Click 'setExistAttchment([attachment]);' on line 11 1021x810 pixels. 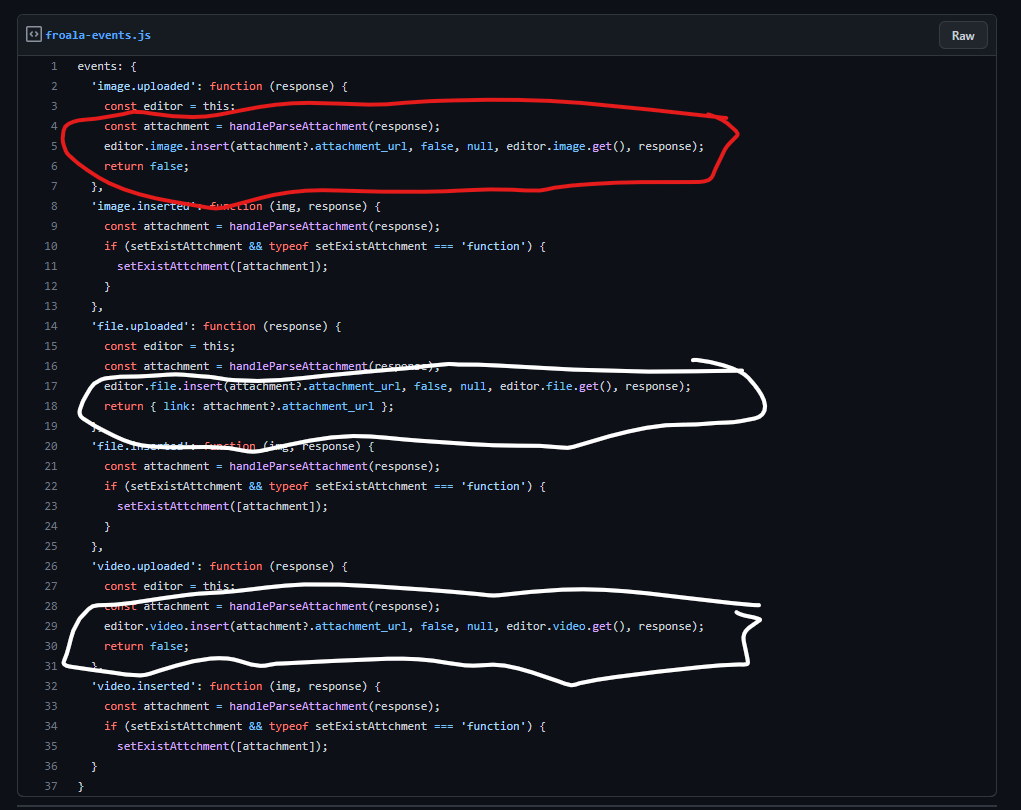pyautogui.click(x=222, y=266)
